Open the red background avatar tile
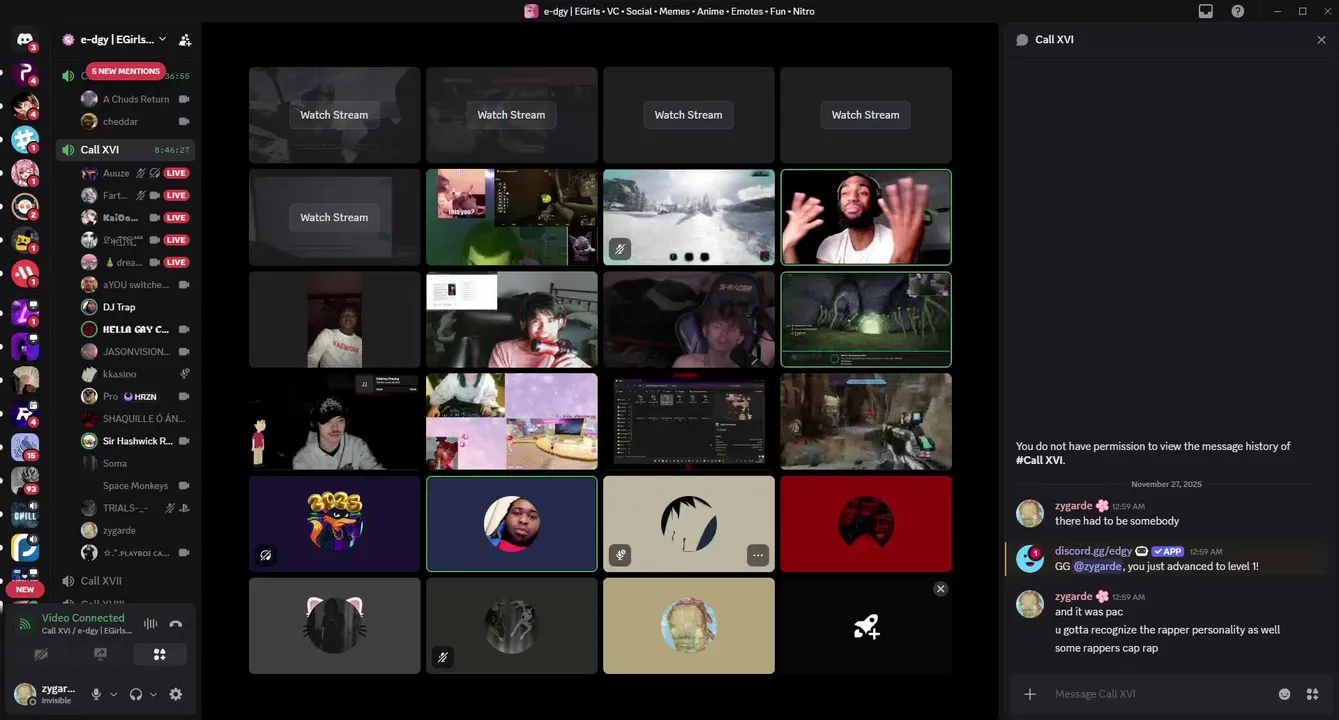This screenshot has width=1339, height=720. (866, 524)
